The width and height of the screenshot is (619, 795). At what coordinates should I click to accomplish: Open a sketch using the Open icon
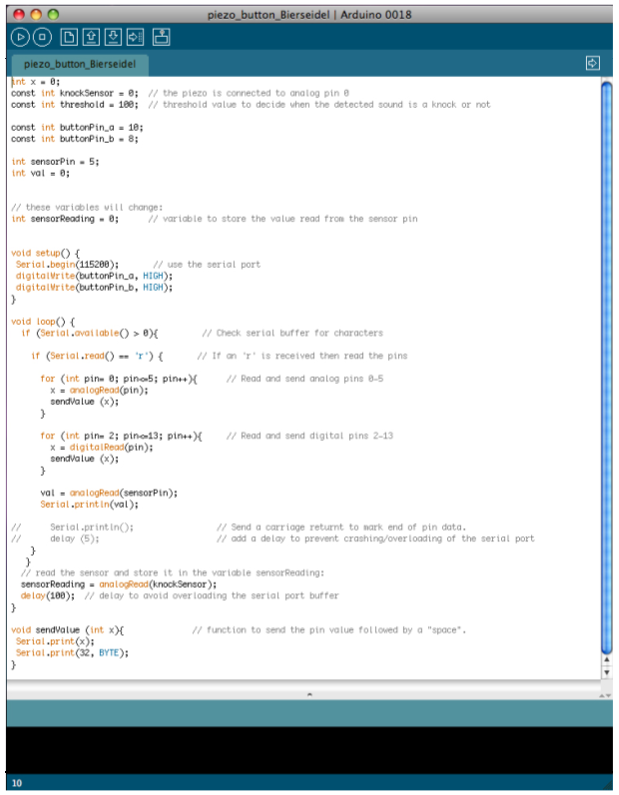tap(90, 37)
